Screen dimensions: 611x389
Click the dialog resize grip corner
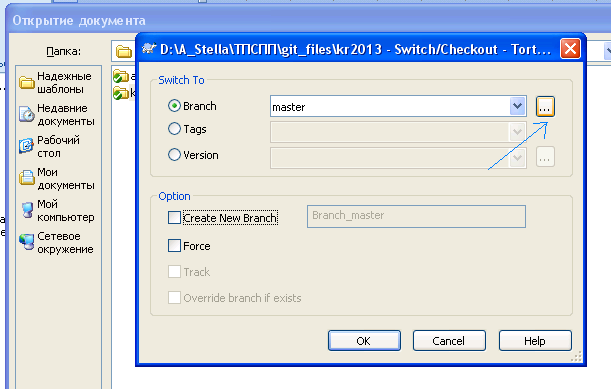point(577,356)
